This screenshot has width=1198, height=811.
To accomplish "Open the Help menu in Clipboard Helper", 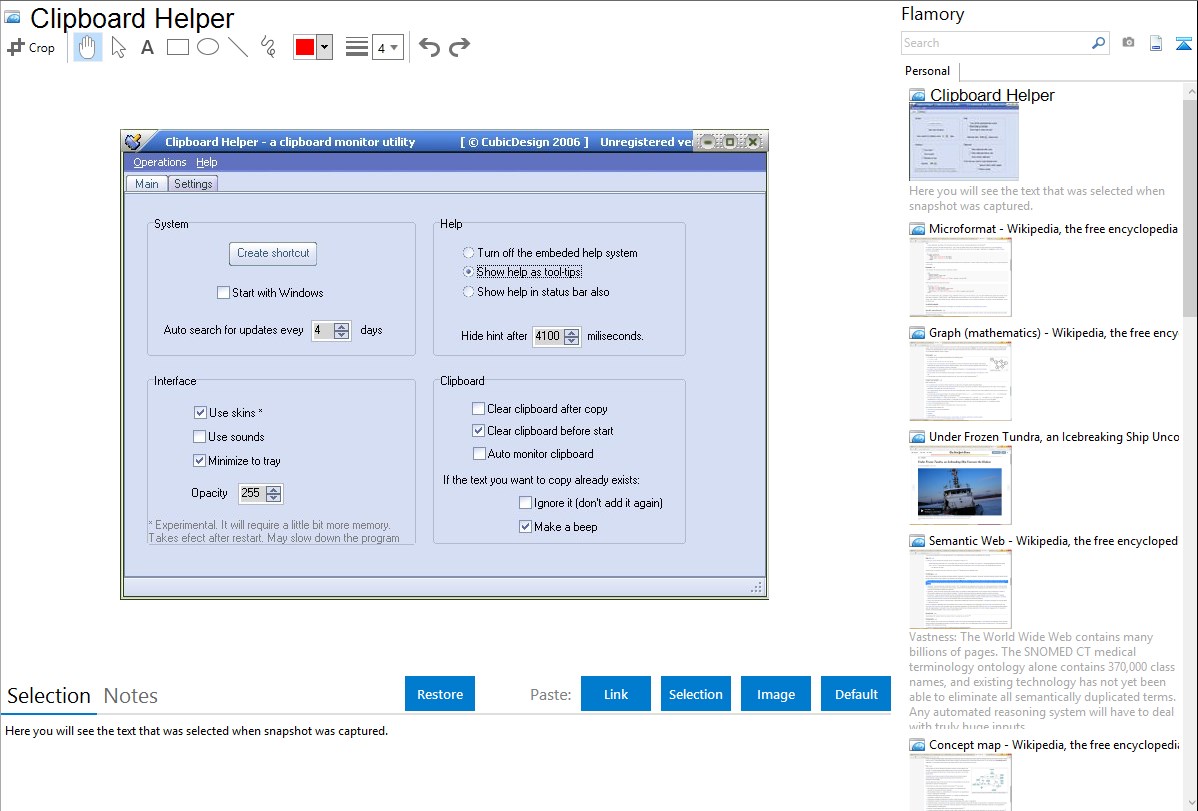I will [x=206, y=162].
